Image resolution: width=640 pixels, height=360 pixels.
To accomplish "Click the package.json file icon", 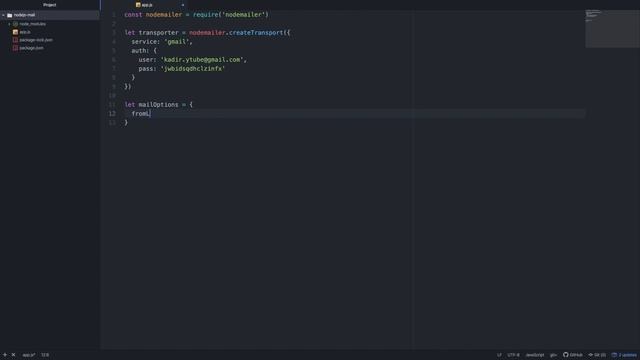I will coord(16,48).
